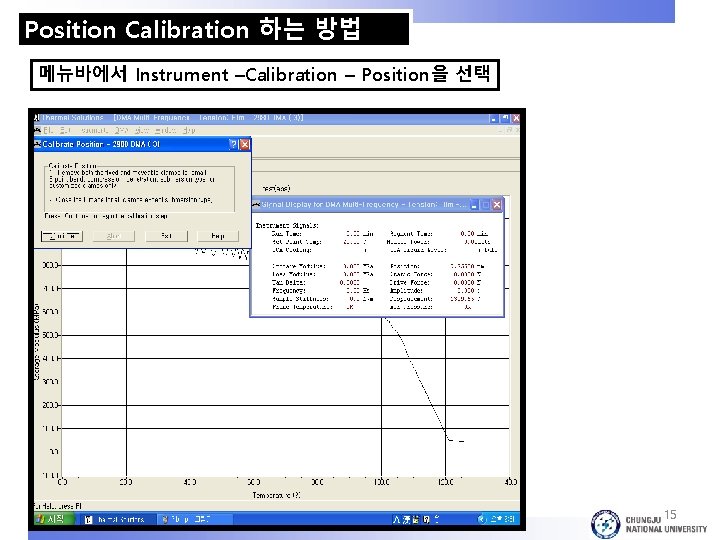The height and width of the screenshot is (540, 720).
Task: Click the 'Tan Delta:' signal label
Action: (288, 282)
